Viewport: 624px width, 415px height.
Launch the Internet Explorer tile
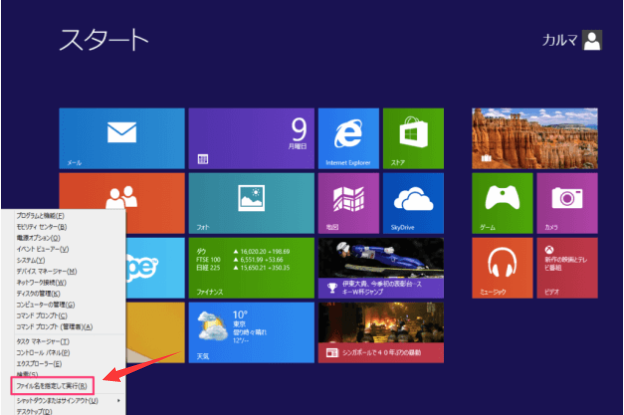(349, 138)
